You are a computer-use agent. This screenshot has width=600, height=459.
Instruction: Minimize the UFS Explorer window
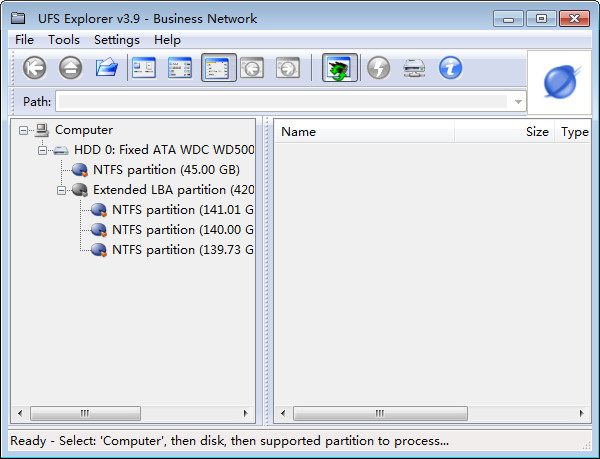[508, 18]
